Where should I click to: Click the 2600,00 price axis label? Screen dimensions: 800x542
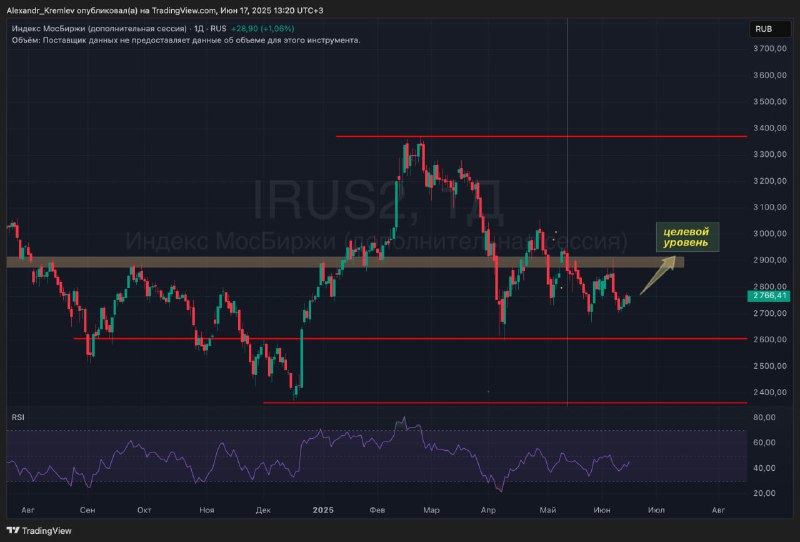[x=770, y=339]
